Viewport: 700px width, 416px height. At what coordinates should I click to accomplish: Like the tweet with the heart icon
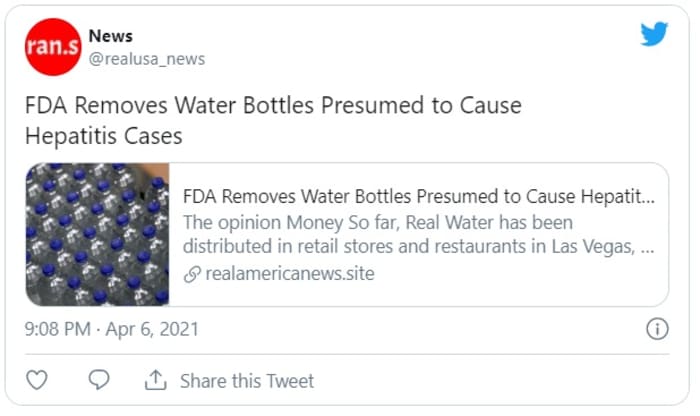click(37, 381)
